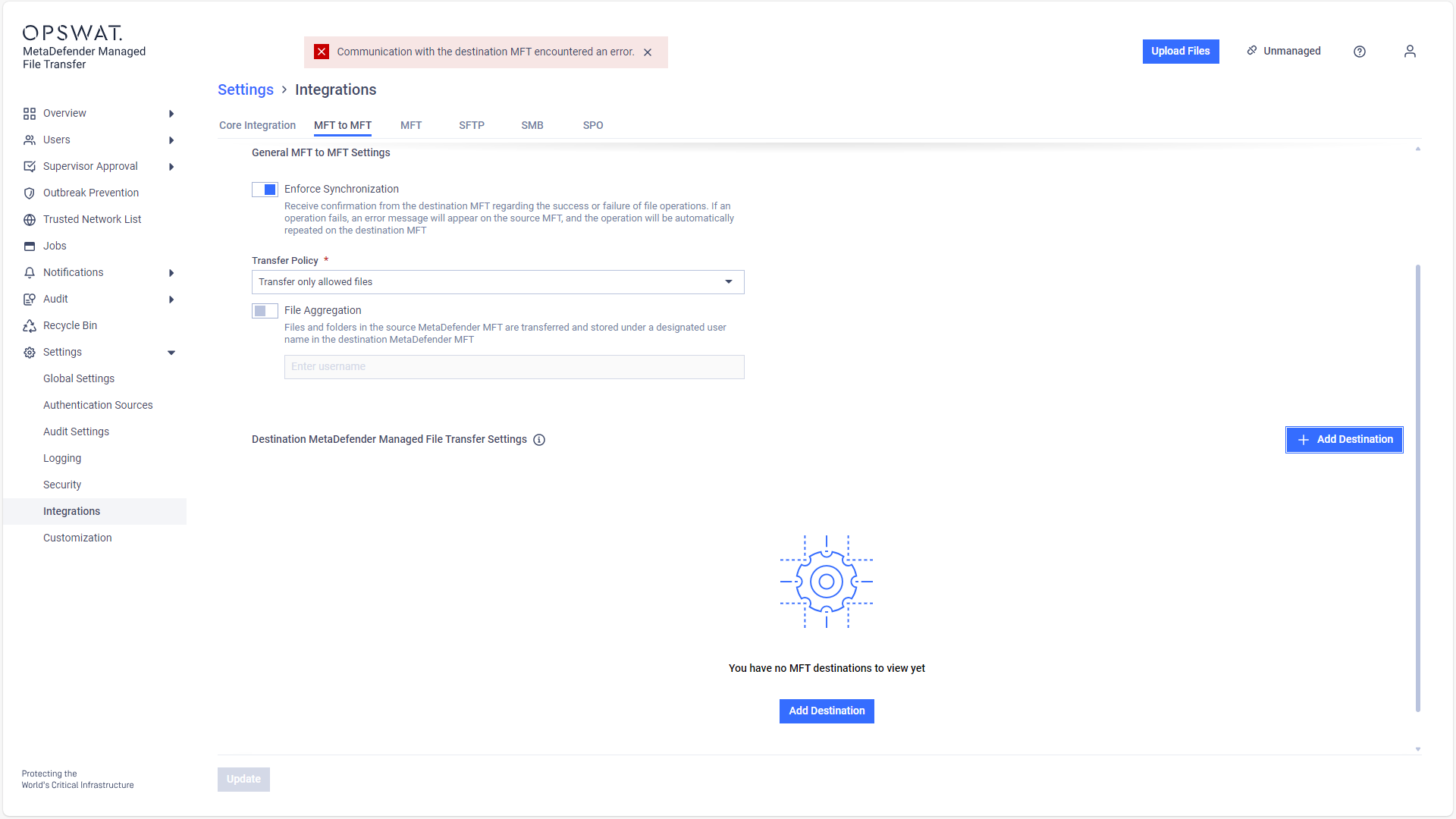The image size is (1456, 819).
Task: Expand the Notifications submenu arrow
Action: click(171, 273)
